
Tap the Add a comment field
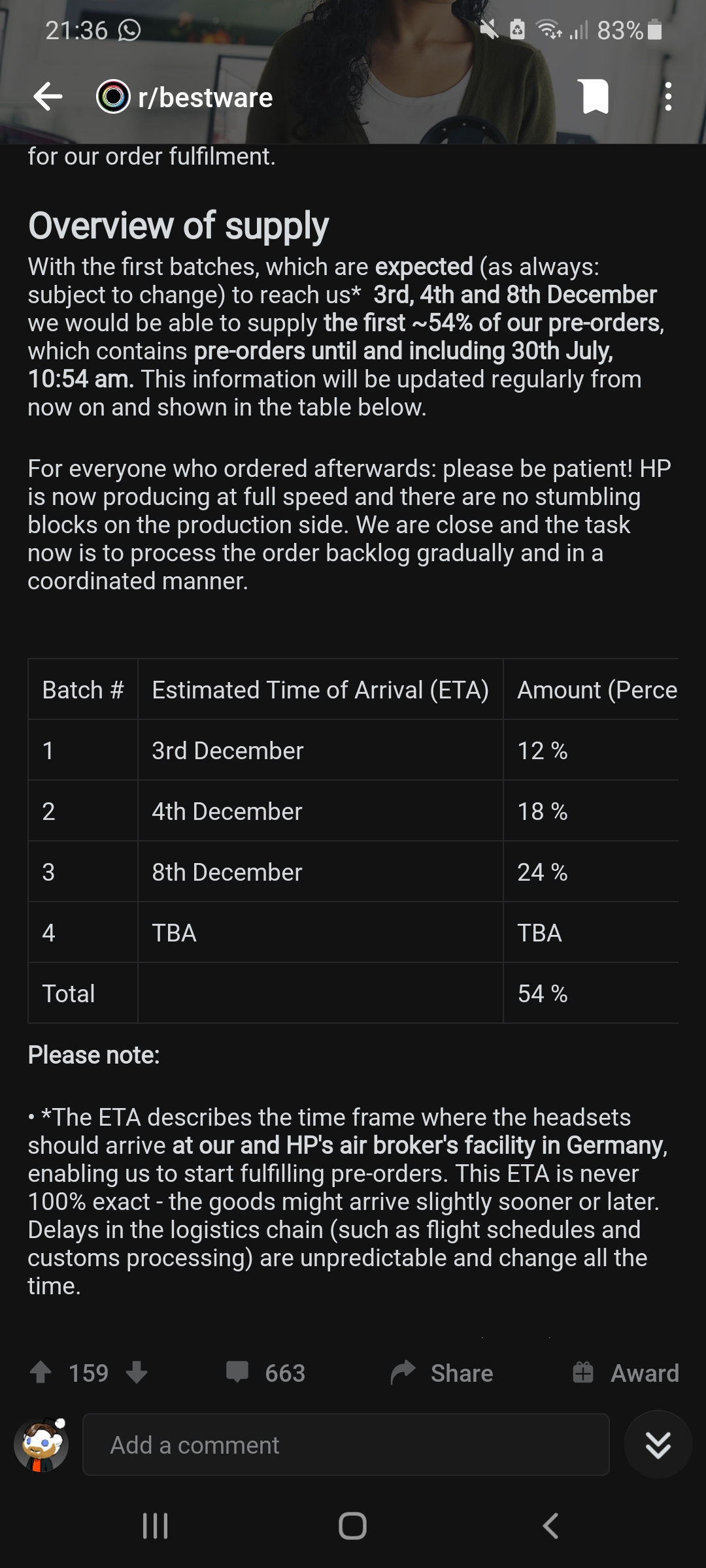(346, 1445)
